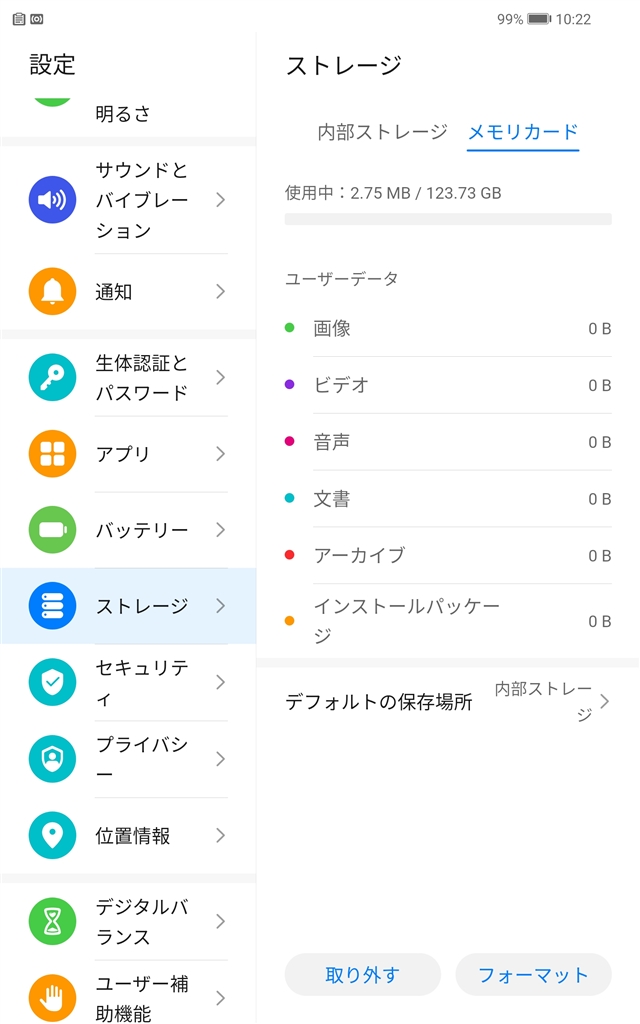640x1024 pixels.
Task: Tap the Security shield icon
Action: 52,682
